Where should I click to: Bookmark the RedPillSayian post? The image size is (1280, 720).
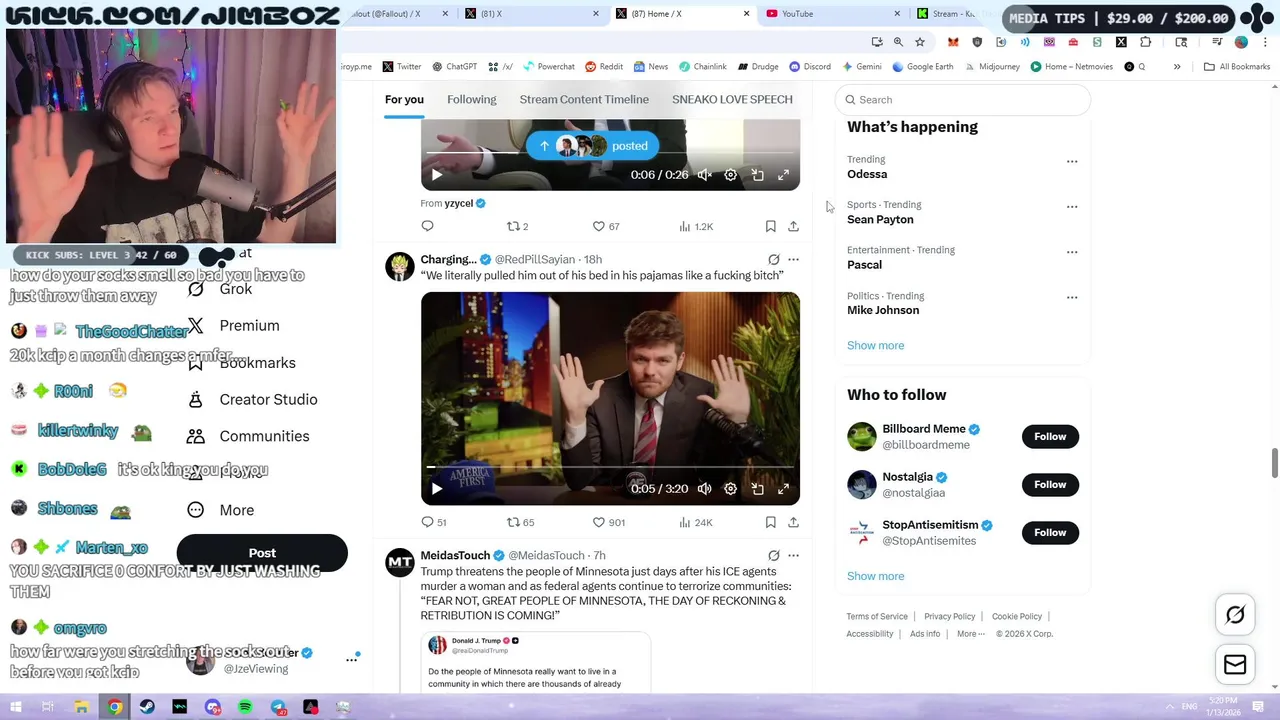770,522
